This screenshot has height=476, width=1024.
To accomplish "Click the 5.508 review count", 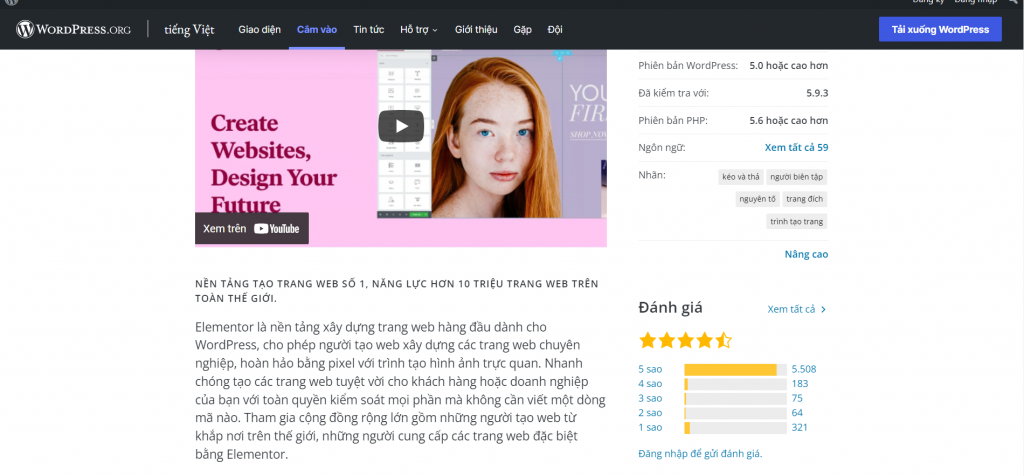I will [x=804, y=369].
